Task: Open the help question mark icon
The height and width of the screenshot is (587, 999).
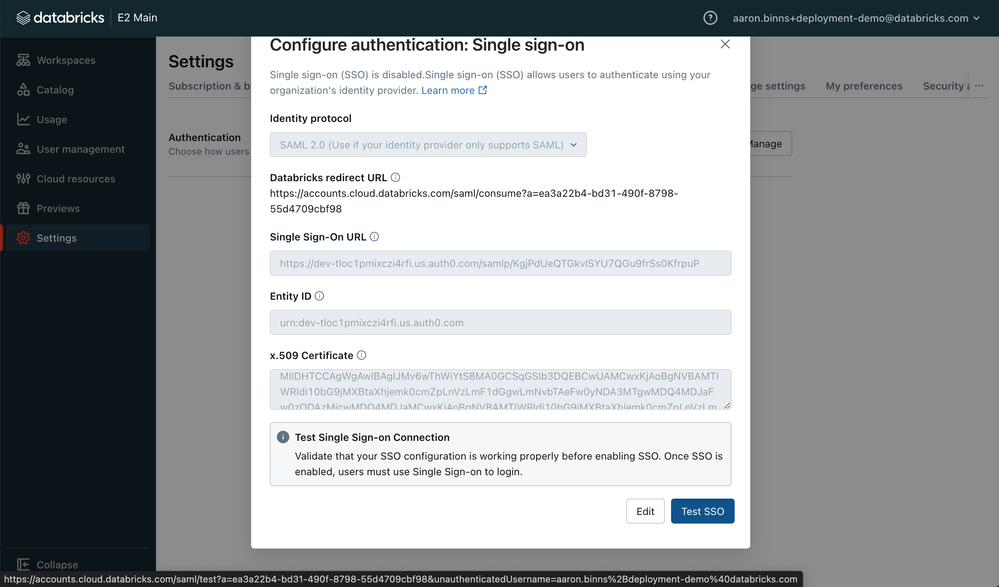Action: (710, 18)
